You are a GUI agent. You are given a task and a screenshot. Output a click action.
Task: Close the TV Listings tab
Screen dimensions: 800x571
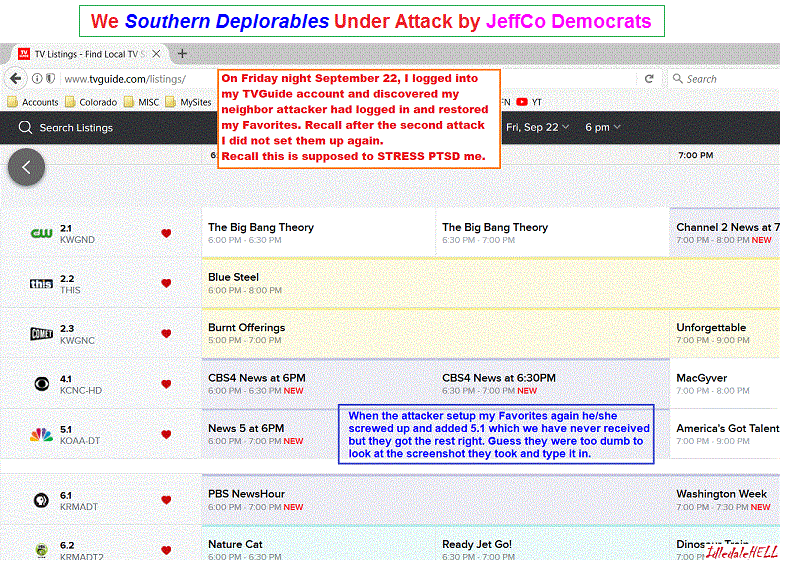[x=157, y=54]
